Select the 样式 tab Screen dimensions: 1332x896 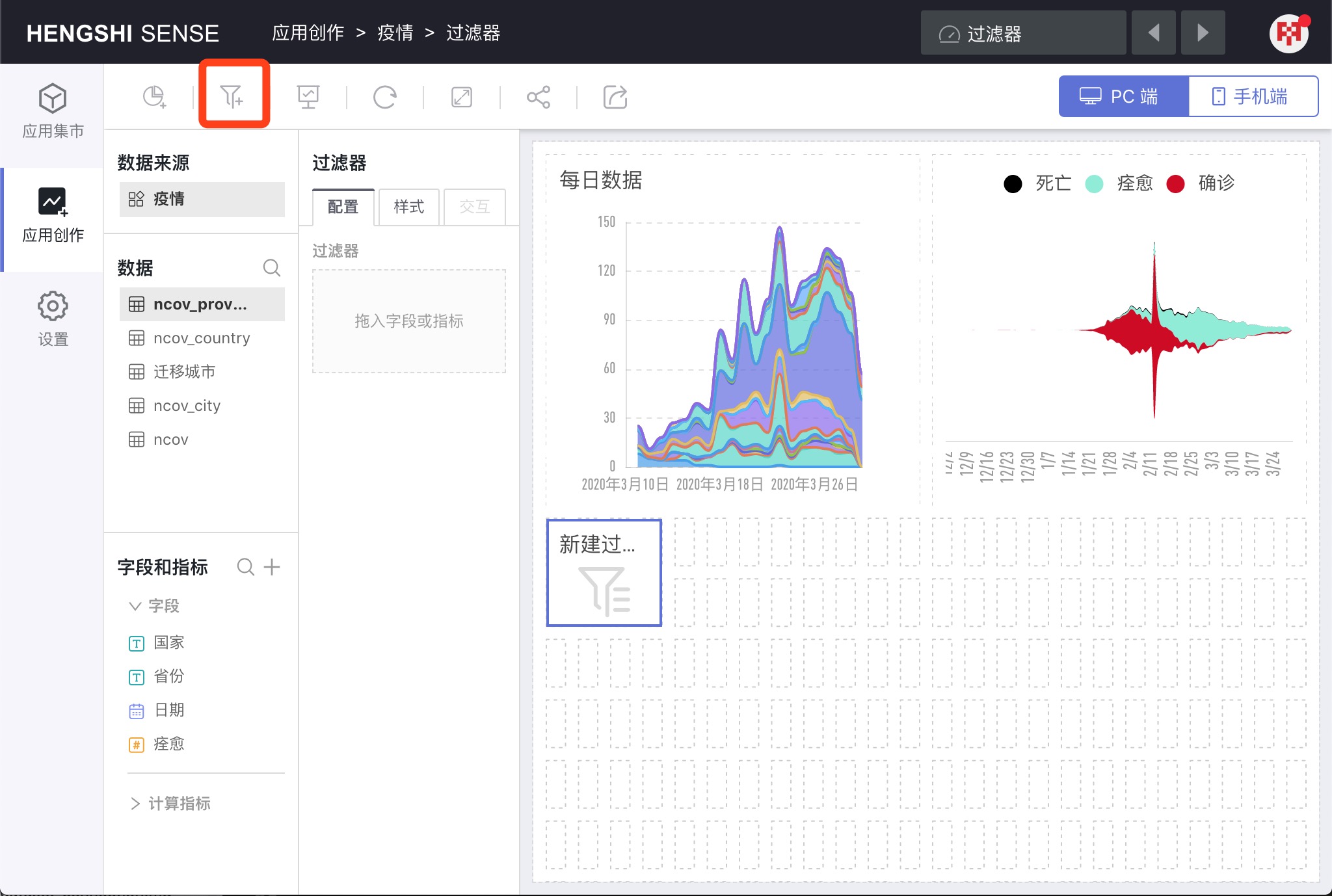409,207
